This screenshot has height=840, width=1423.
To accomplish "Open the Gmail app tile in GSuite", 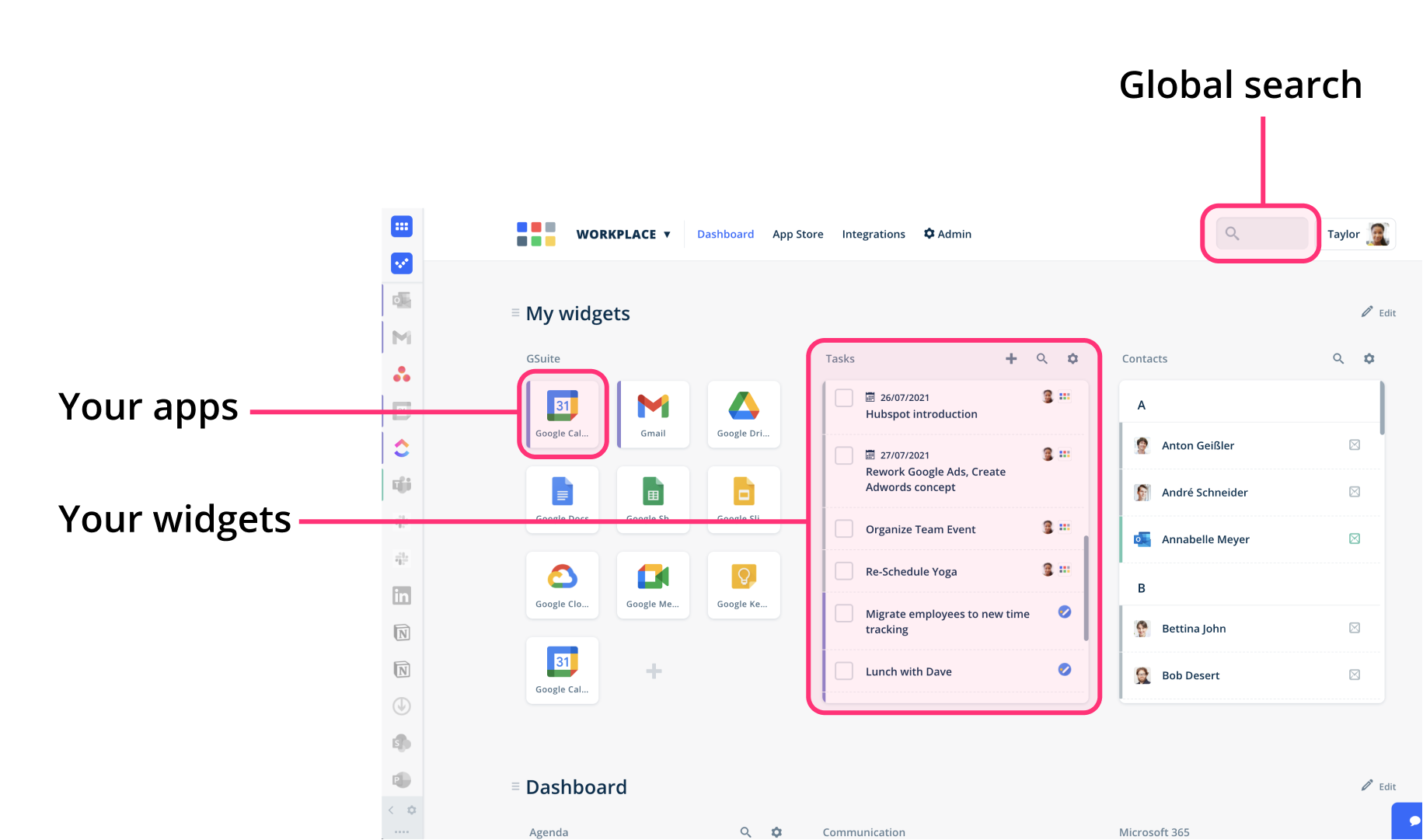I will tap(653, 414).
